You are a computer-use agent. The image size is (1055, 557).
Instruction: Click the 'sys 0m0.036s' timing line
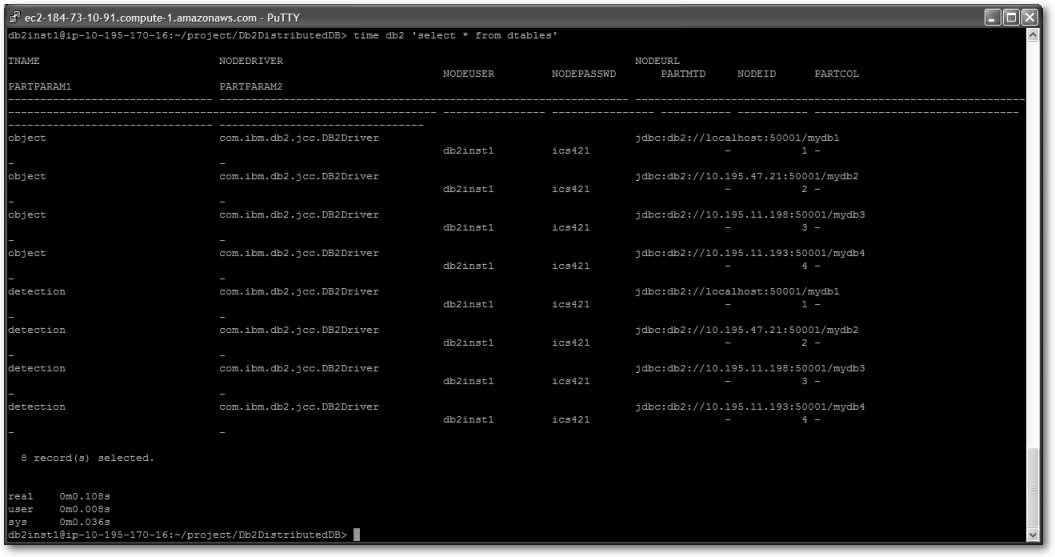click(x=59, y=522)
